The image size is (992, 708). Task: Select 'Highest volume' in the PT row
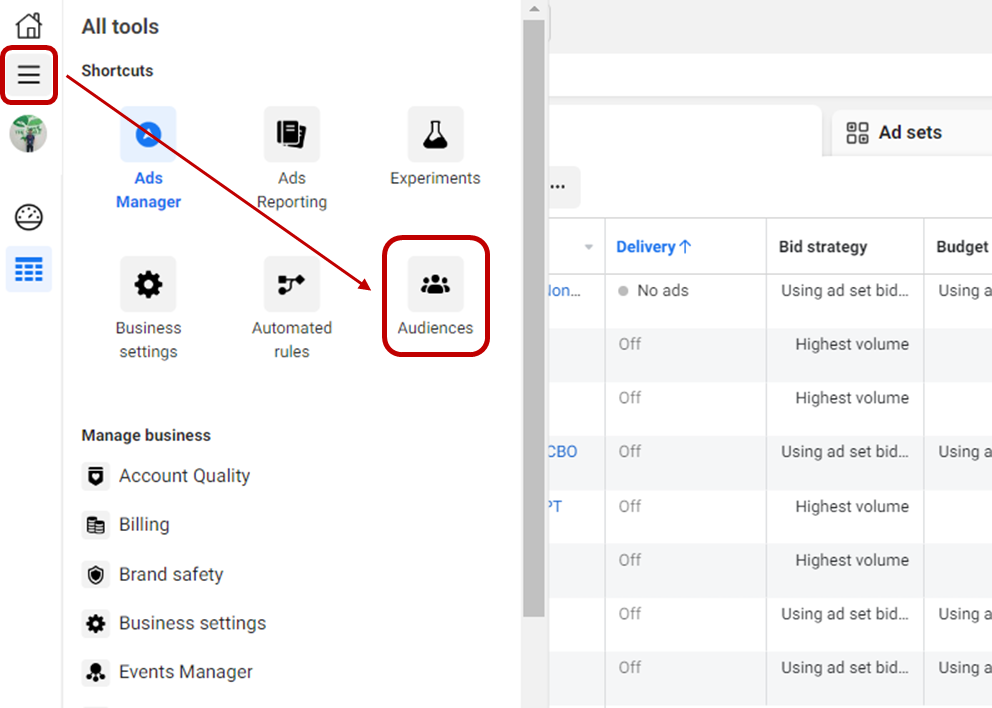point(852,506)
